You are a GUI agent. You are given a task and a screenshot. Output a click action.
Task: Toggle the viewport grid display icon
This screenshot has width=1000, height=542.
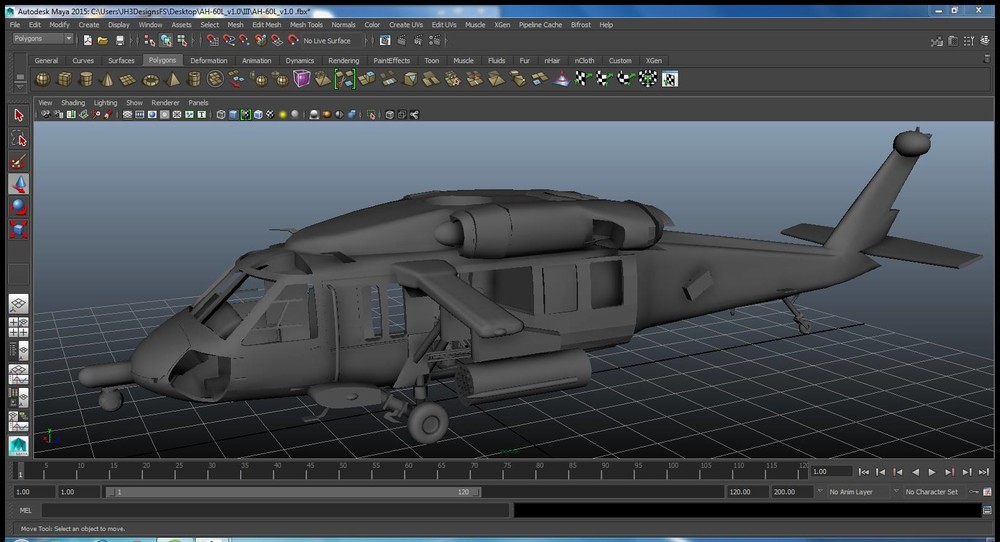click(127, 115)
